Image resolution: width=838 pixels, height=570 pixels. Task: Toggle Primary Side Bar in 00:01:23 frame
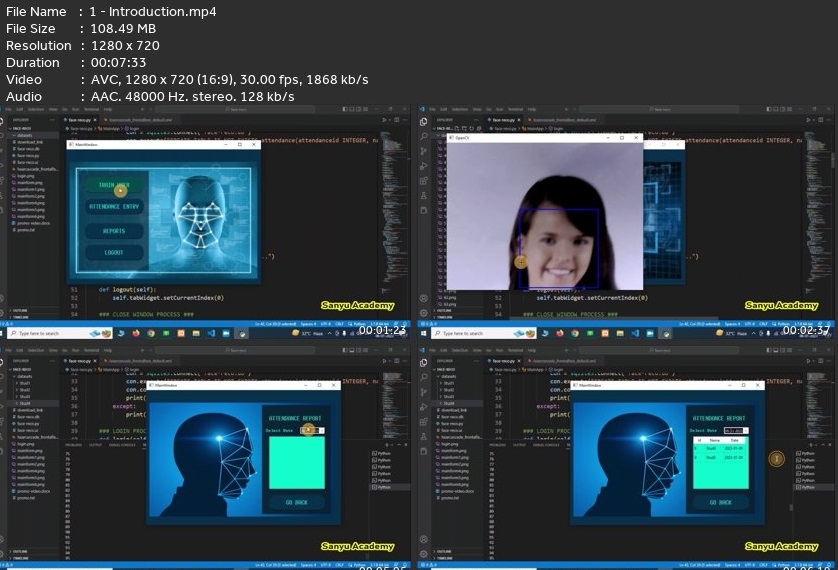pos(345,110)
